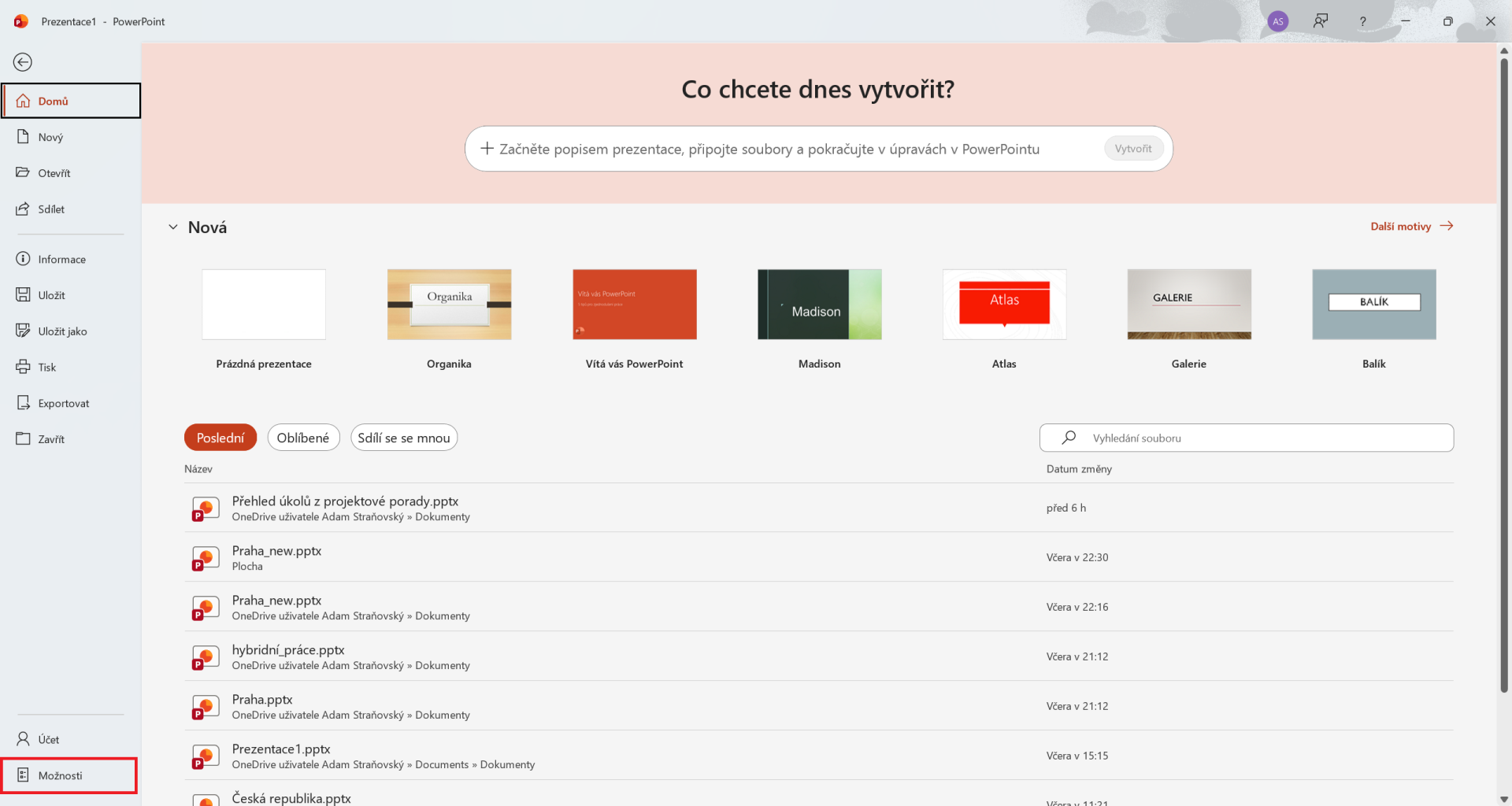The height and width of the screenshot is (806, 1512).
Task: Select Nový in the sidebar
Action: pos(71,137)
